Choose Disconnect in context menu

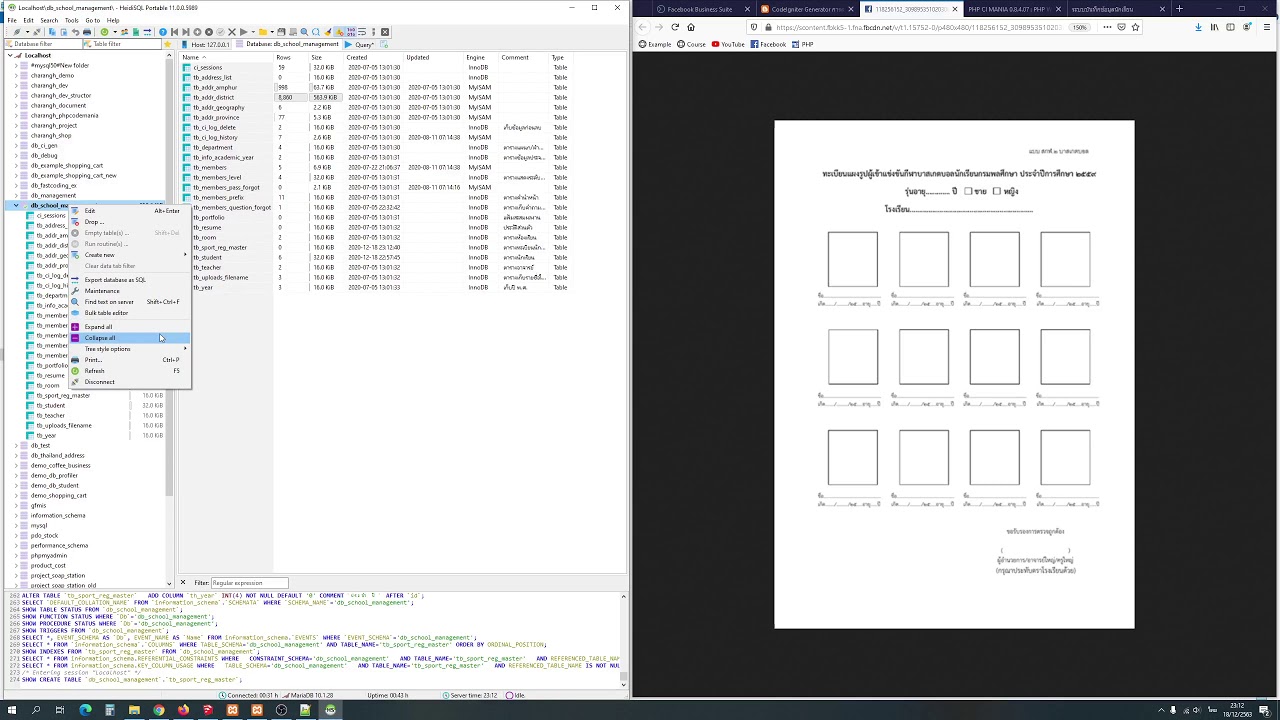click(128, 382)
